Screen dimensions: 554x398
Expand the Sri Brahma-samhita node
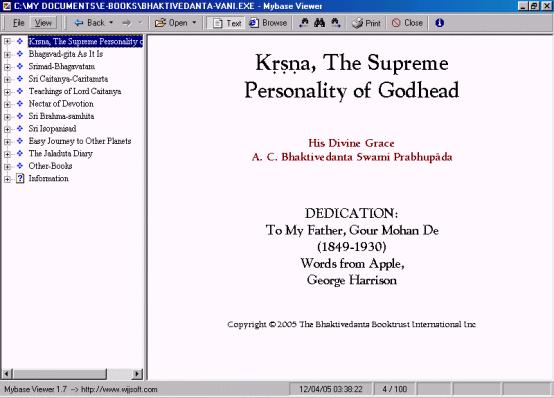pyautogui.click(x=7, y=117)
